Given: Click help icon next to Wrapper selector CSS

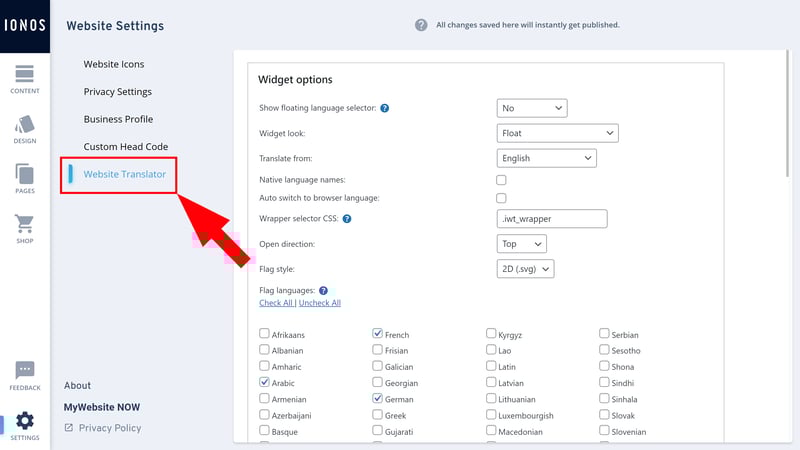Looking at the screenshot, I should click(x=347, y=219).
